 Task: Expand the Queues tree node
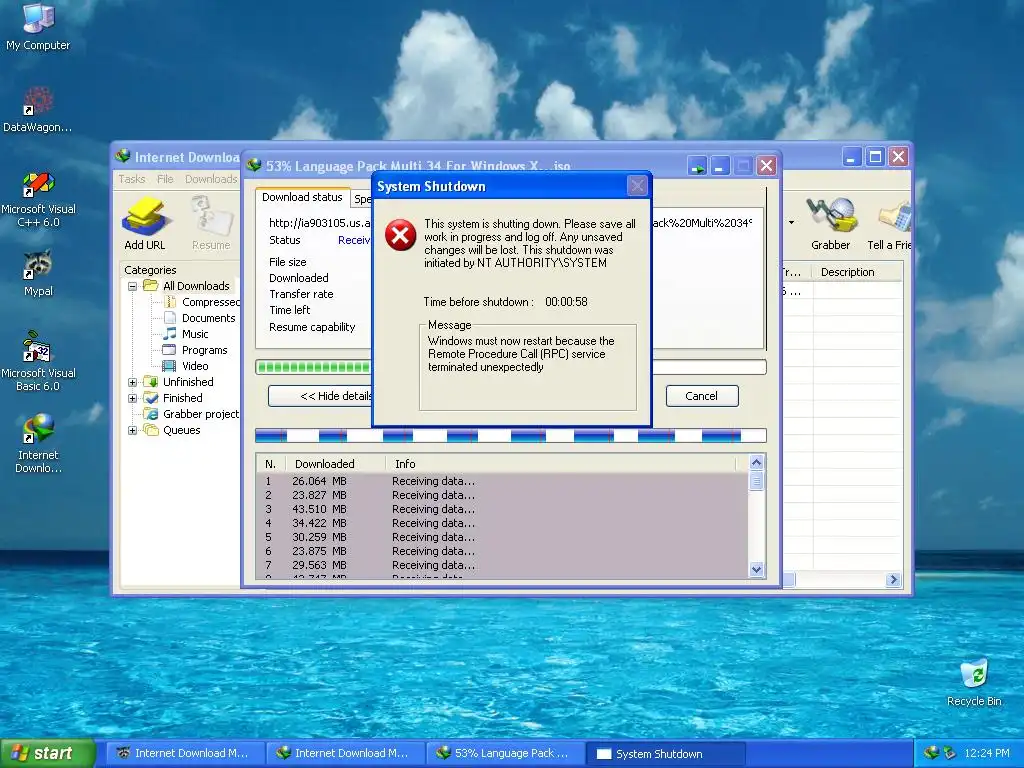133,430
